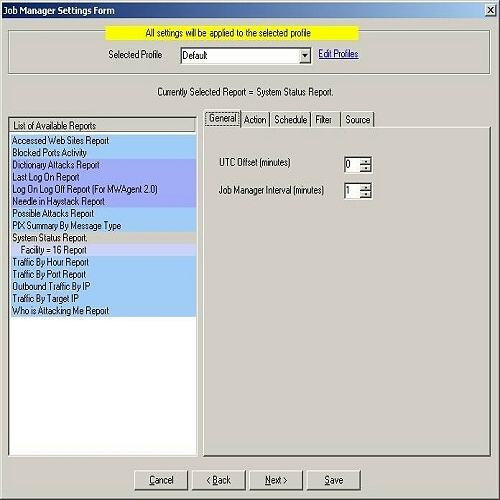Select Traffic By Hour Report
Viewport: 500px width, 500px height.
coord(103,262)
